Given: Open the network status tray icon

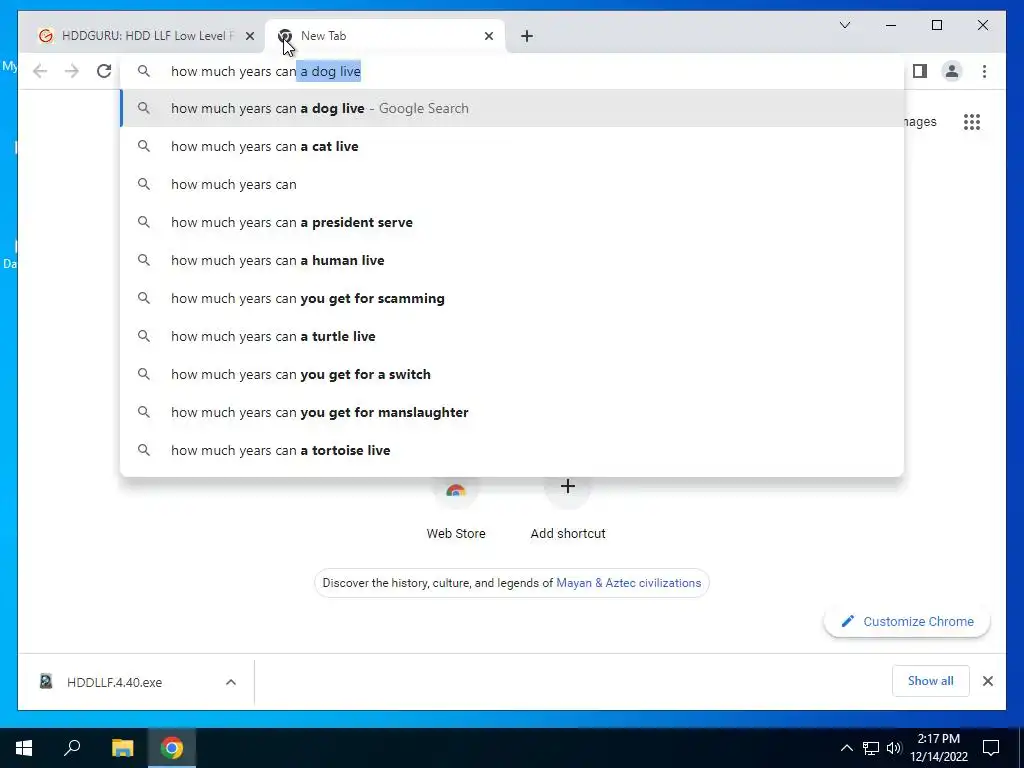Looking at the screenshot, I should pos(871,748).
